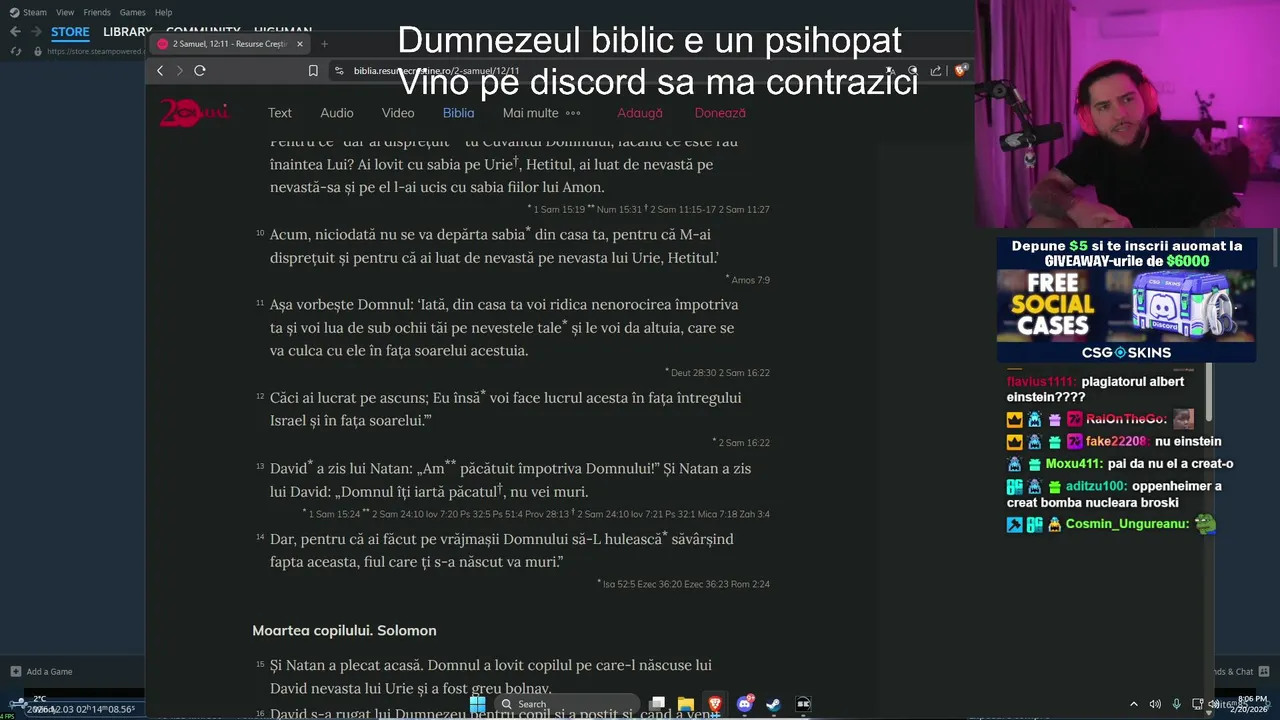Click the Brave Shields icon
The width and height of the screenshot is (1280, 720).
(960, 70)
